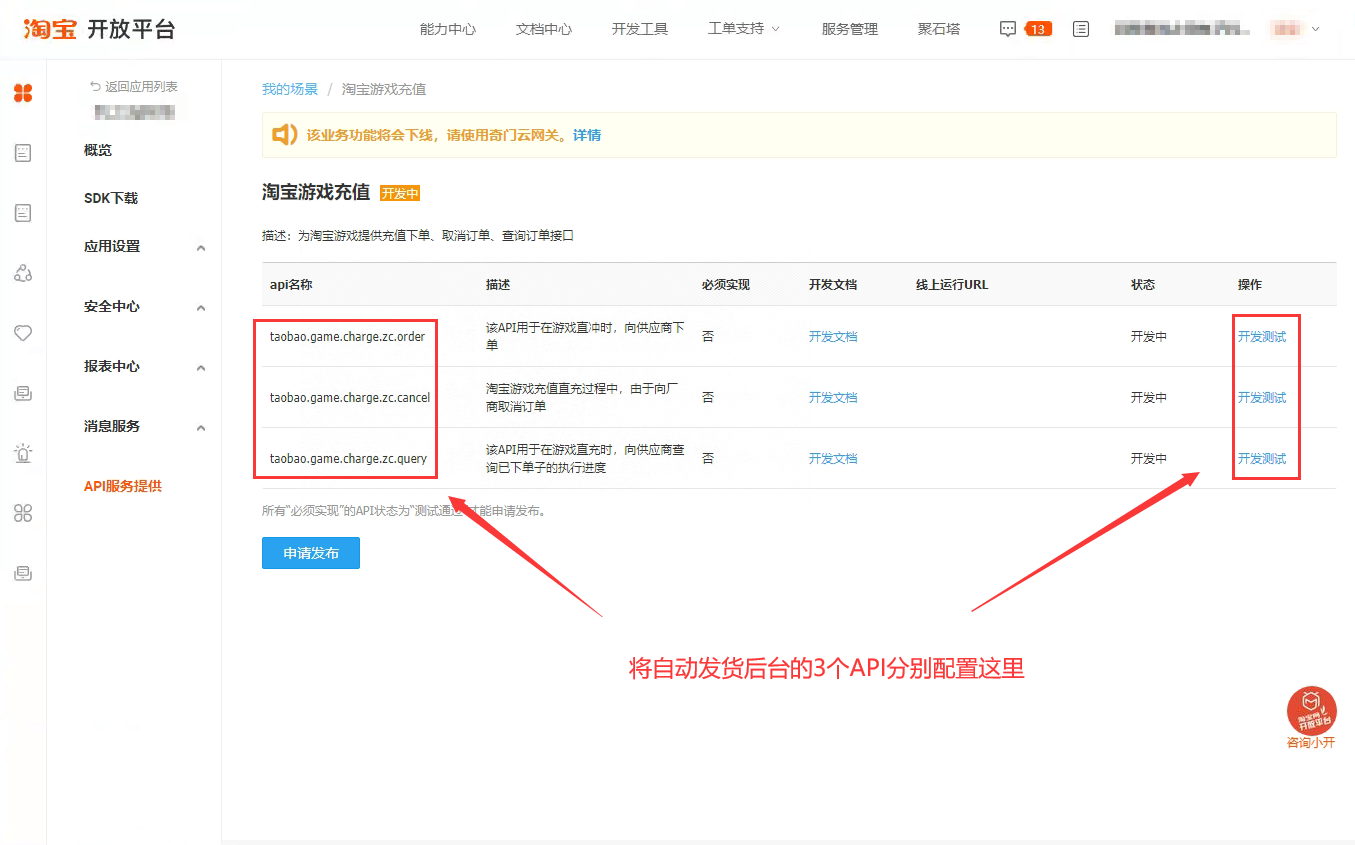Click 返回应用列表 back link
The width and height of the screenshot is (1355, 845).
click(x=134, y=87)
